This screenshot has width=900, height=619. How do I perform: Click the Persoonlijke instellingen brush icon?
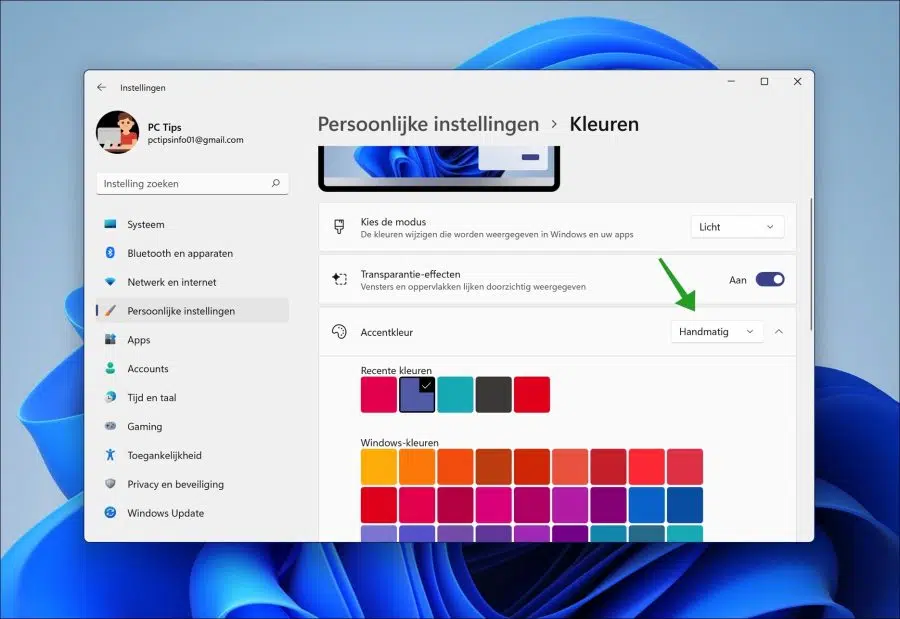[110, 311]
